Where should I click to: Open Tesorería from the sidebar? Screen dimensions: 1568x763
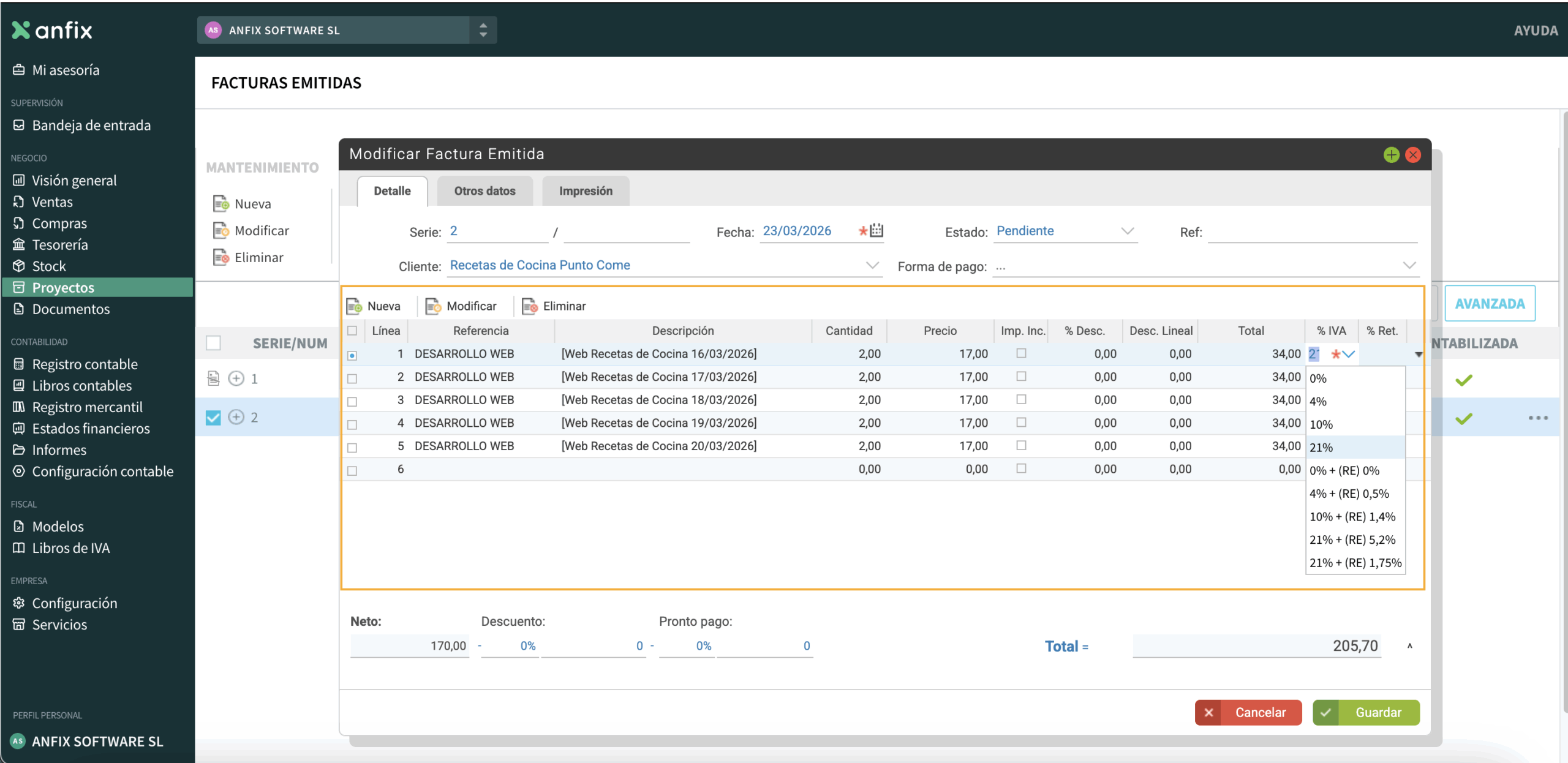tap(59, 245)
